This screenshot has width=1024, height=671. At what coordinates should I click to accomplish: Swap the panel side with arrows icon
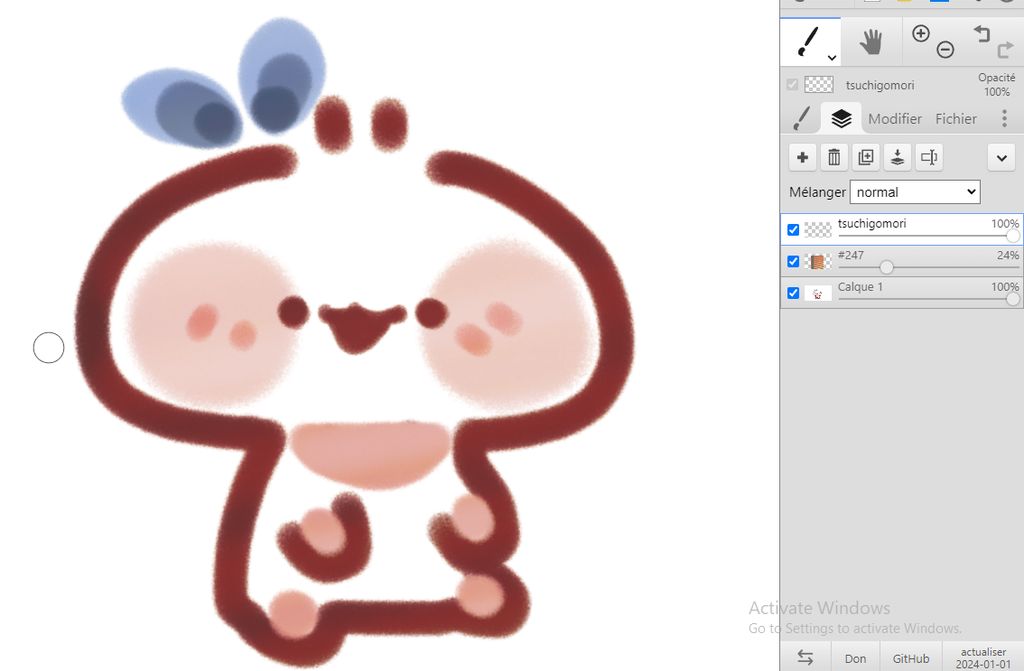(805, 658)
